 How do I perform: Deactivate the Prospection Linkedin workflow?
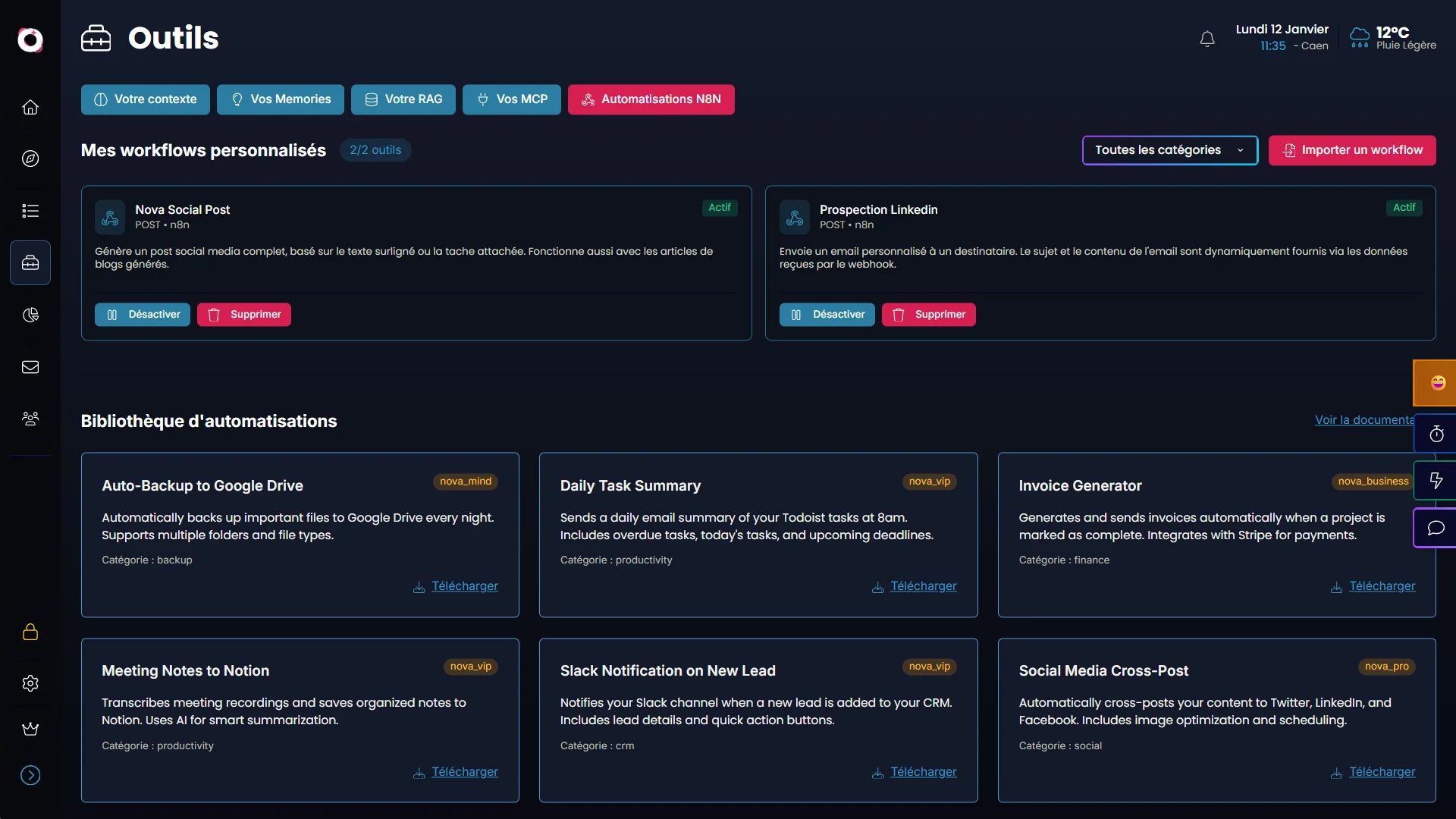(x=827, y=315)
